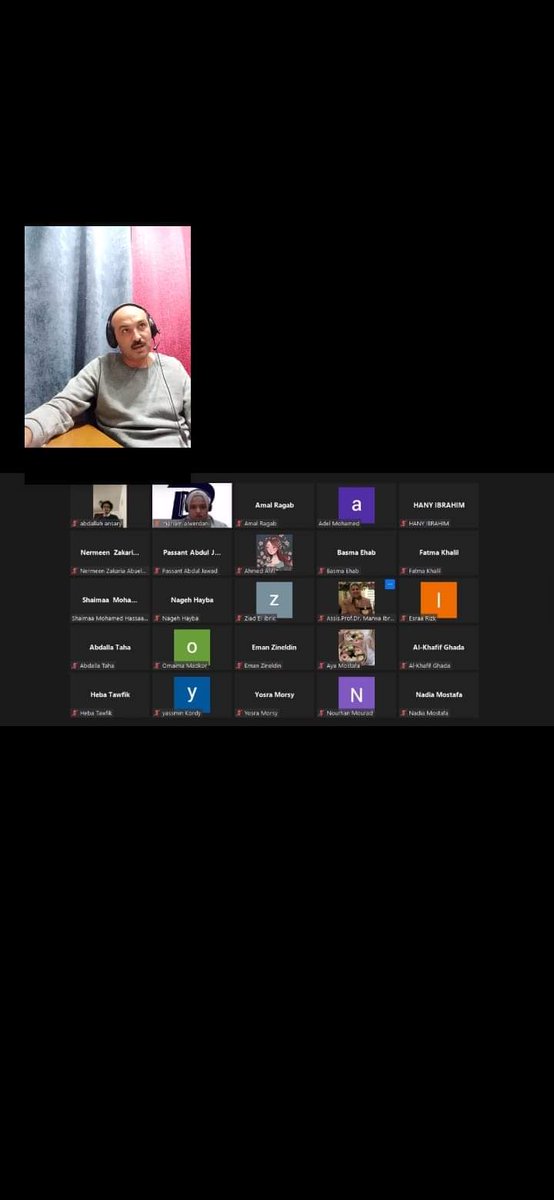Click the muted mic icon beside Yosra Morsy's label

click(240, 713)
